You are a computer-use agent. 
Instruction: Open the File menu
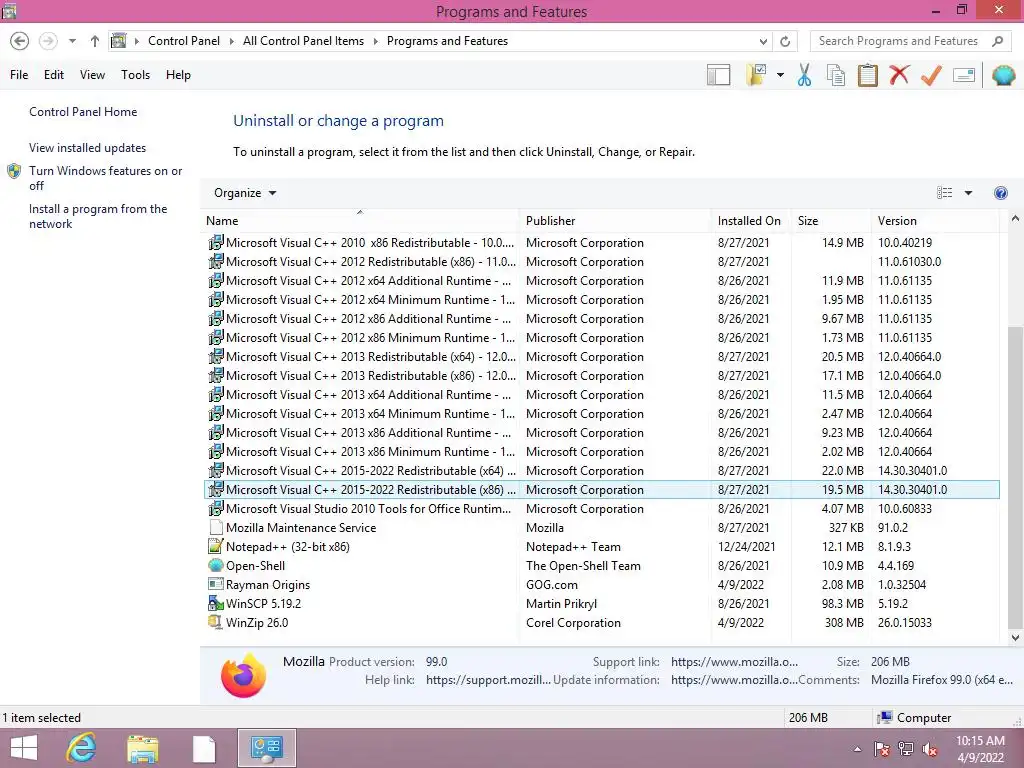(x=19, y=74)
